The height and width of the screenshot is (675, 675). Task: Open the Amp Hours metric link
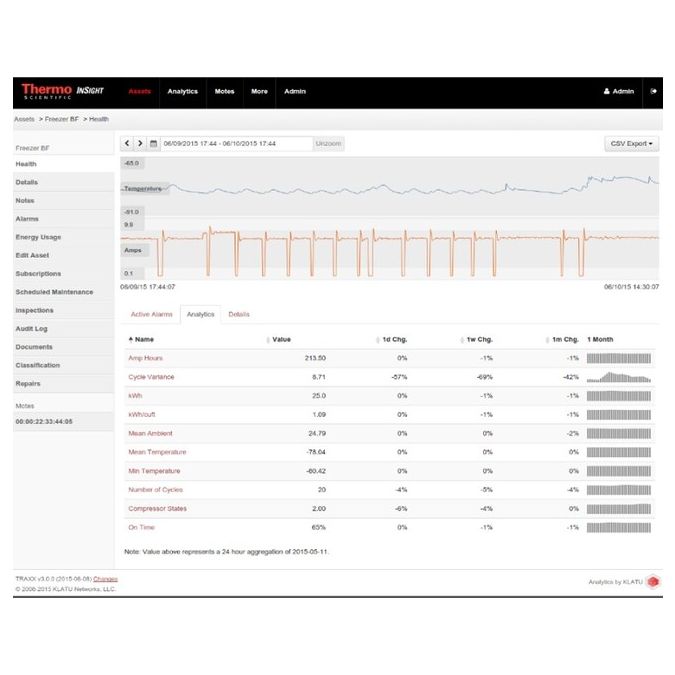[144, 358]
